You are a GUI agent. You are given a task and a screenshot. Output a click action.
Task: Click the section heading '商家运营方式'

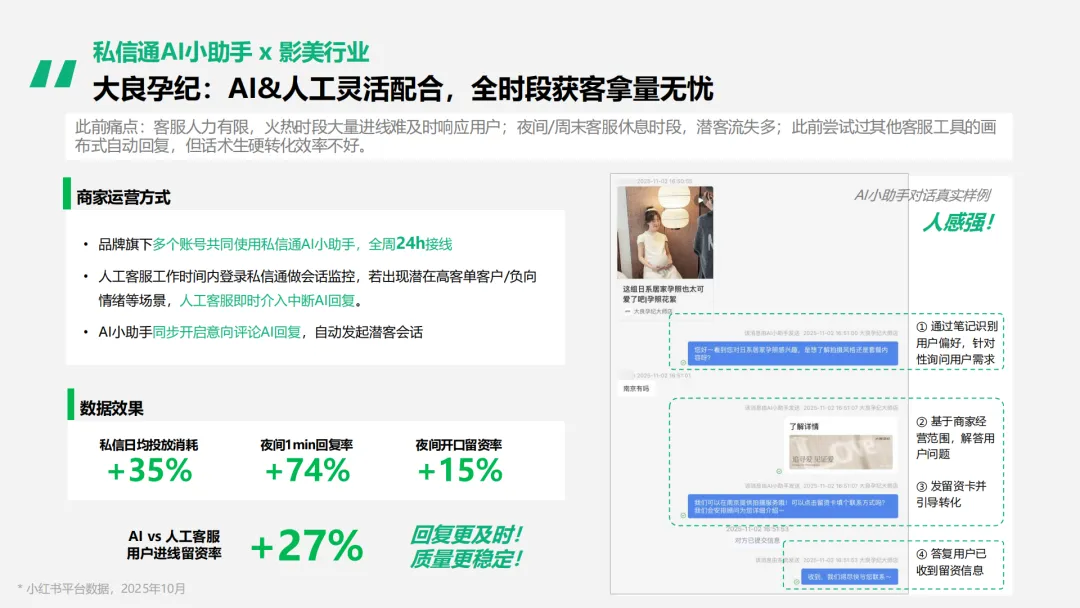tap(123, 198)
